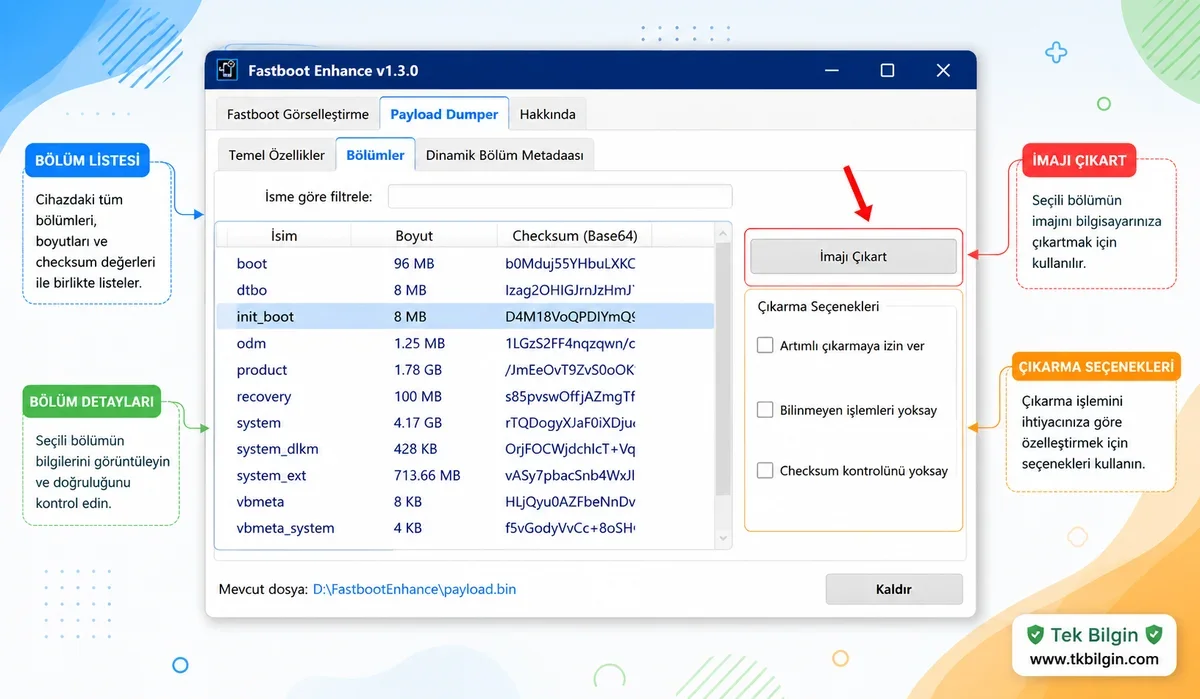
Task: Select the Temel Özellikler sub-tab
Action: (276, 155)
